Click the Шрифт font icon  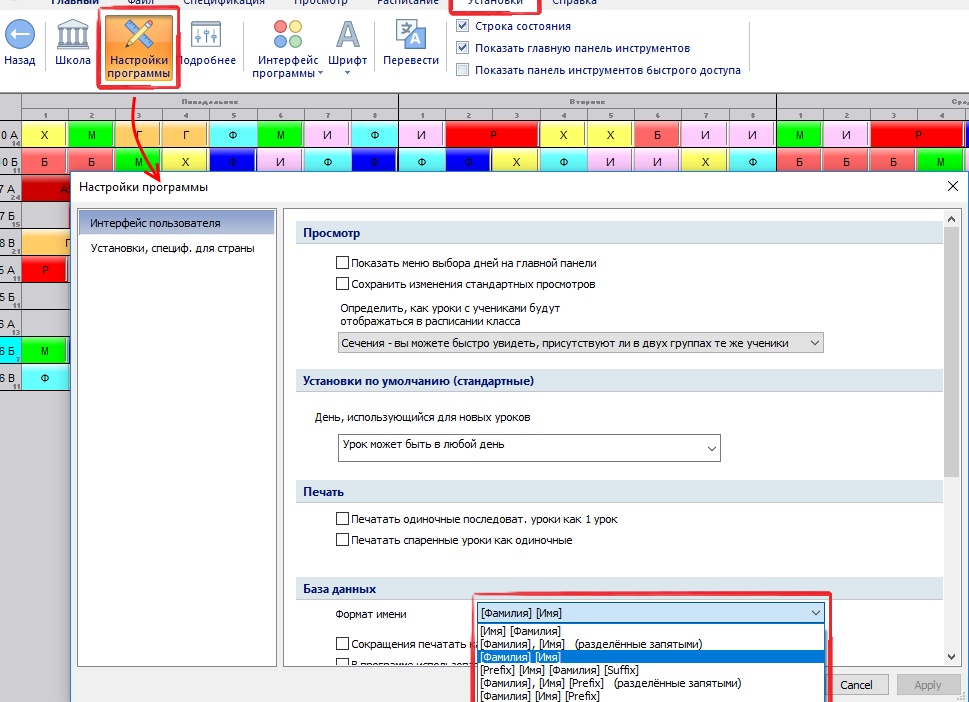347,34
